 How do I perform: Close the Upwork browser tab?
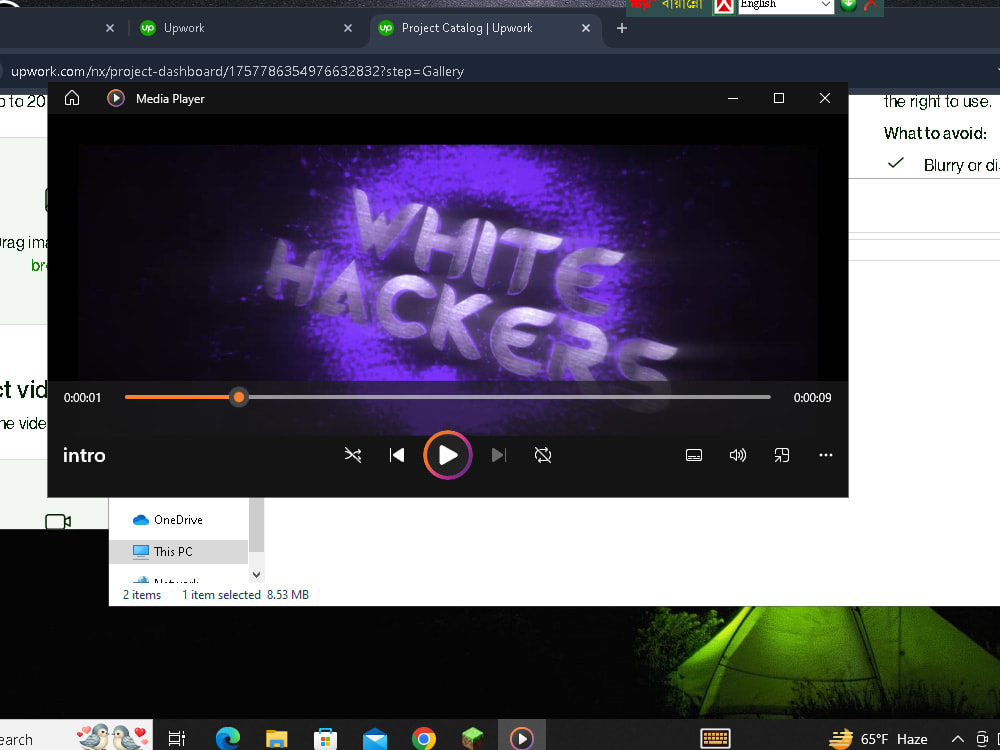(348, 28)
